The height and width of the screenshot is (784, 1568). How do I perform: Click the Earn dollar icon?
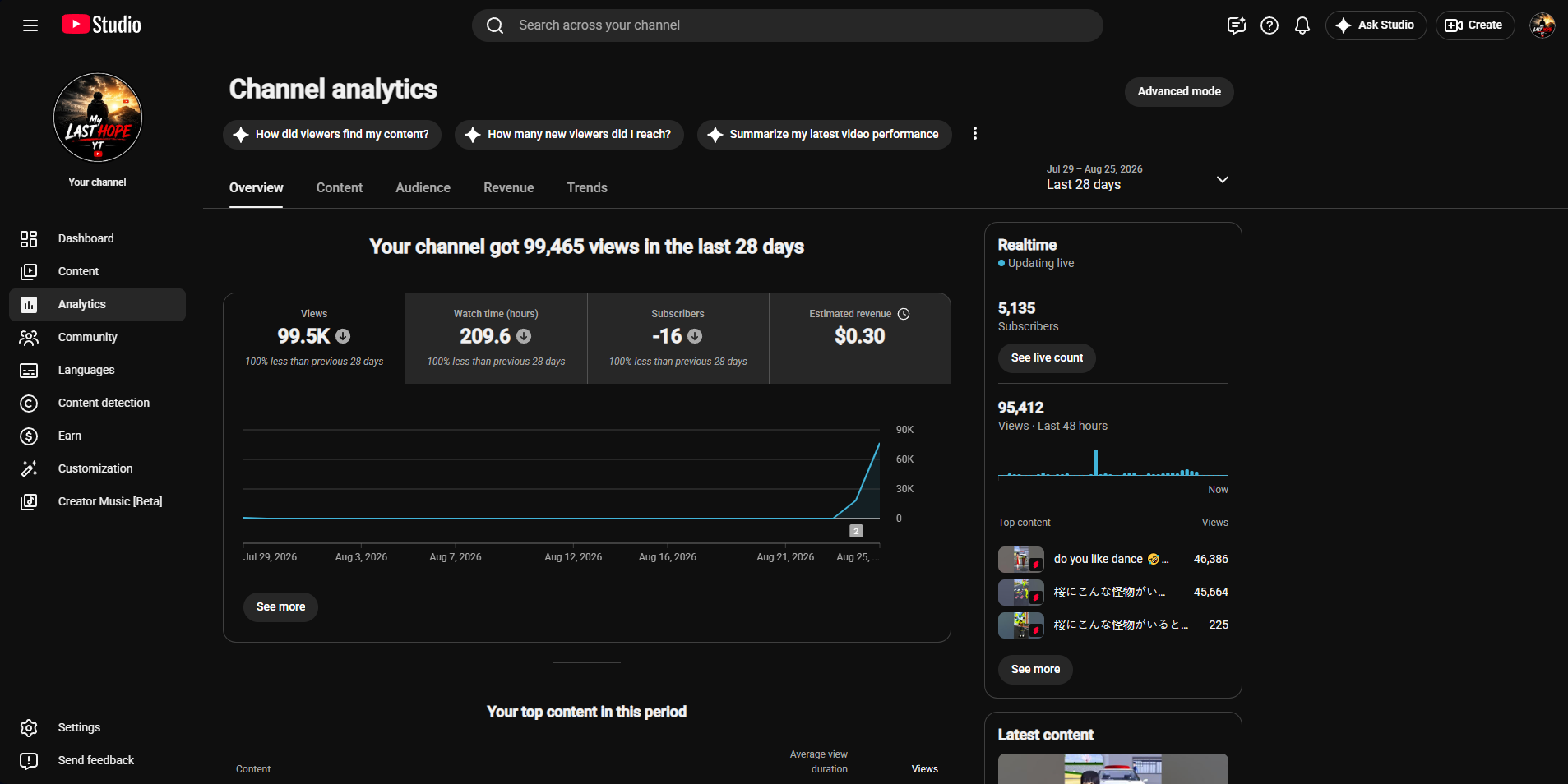point(29,436)
